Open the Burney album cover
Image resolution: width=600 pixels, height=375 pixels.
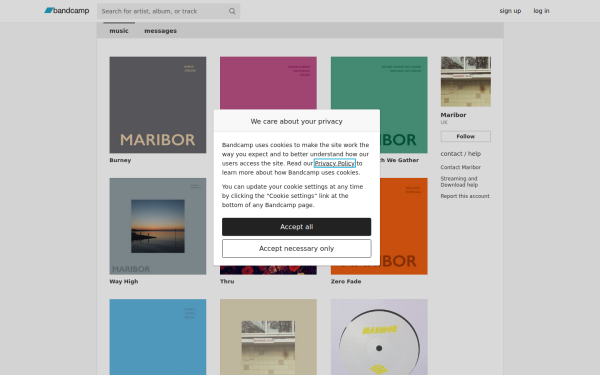click(158, 105)
